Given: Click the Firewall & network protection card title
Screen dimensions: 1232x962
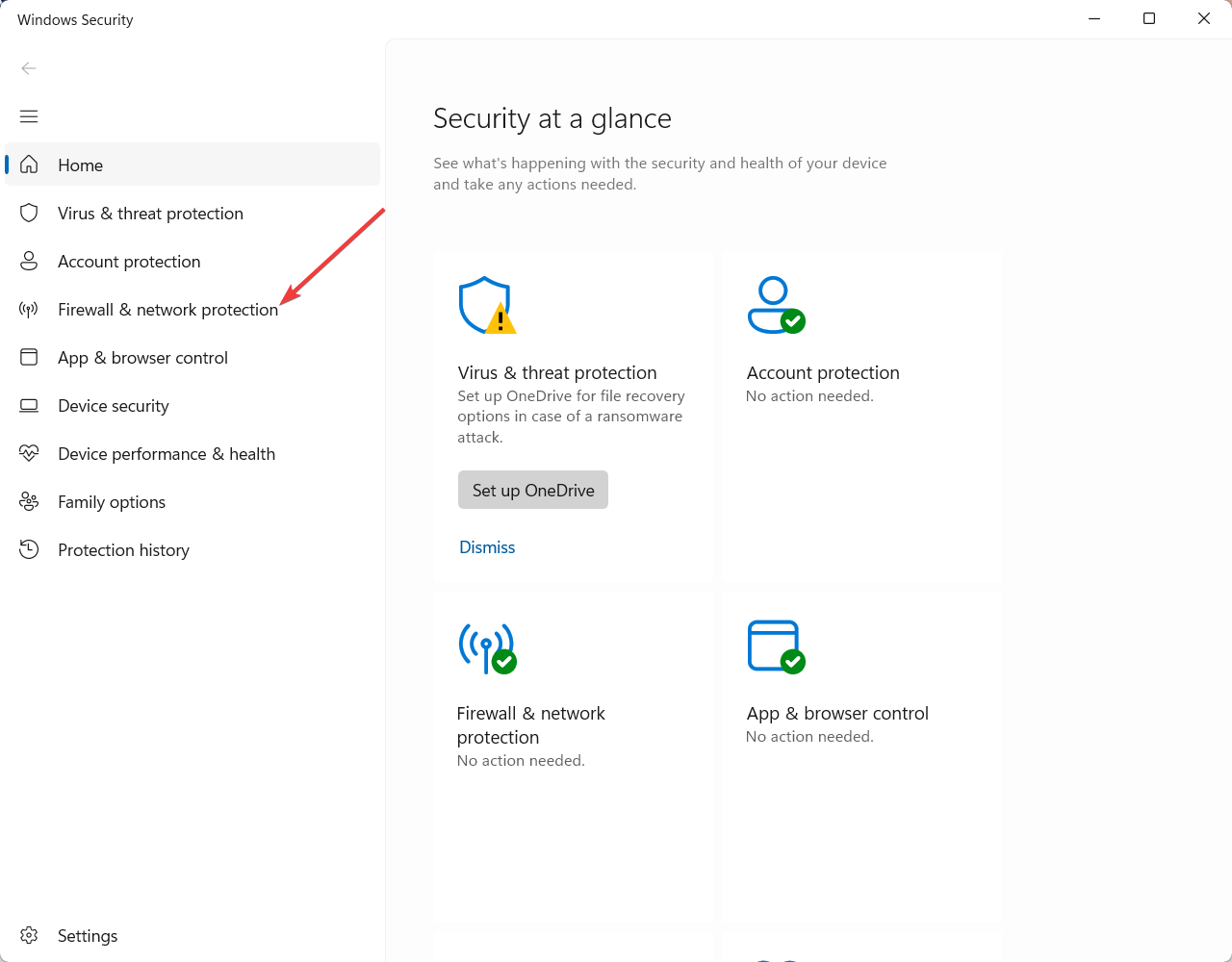Looking at the screenshot, I should [531, 725].
